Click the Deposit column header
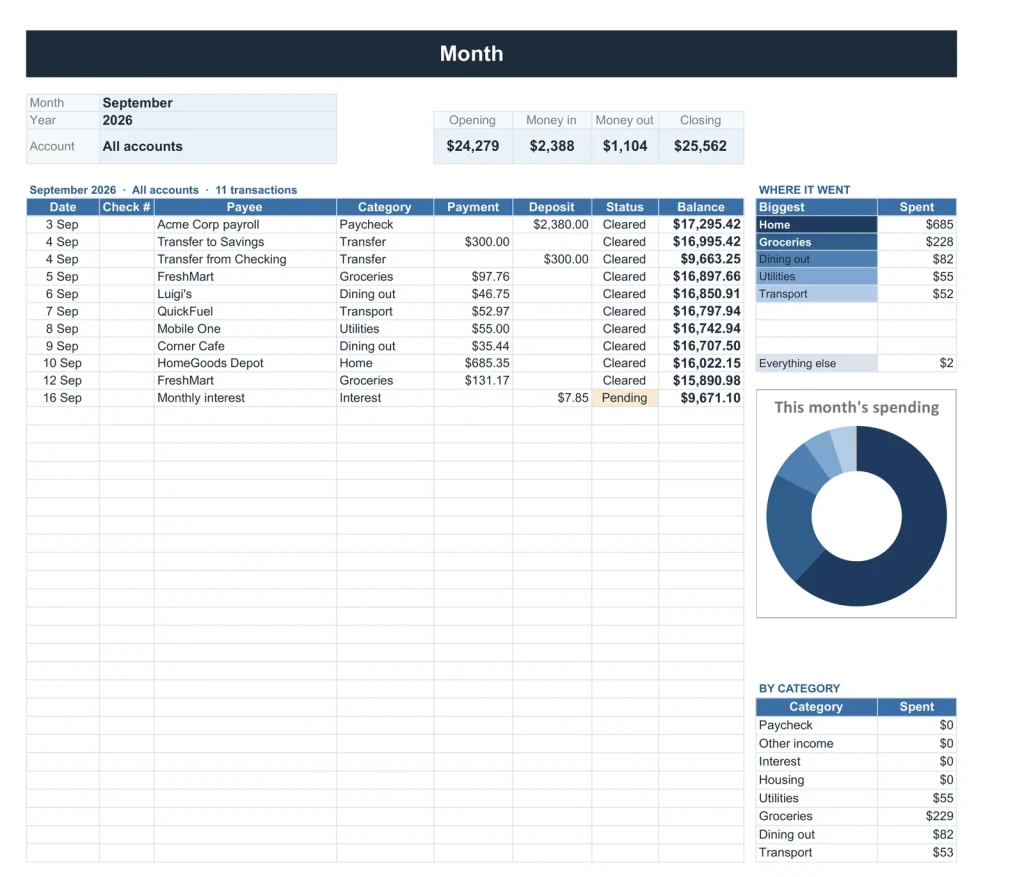 [552, 207]
